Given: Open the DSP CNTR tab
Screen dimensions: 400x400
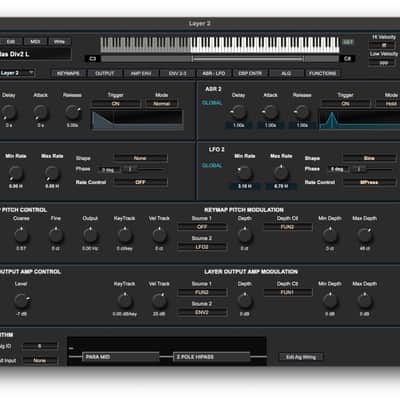Looking at the screenshot, I should click(250, 73).
